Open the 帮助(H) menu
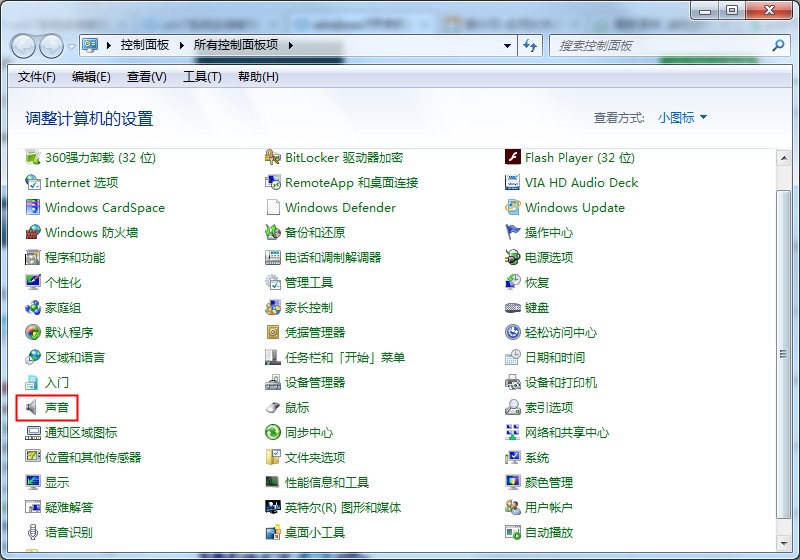This screenshot has width=800, height=560. click(x=258, y=77)
